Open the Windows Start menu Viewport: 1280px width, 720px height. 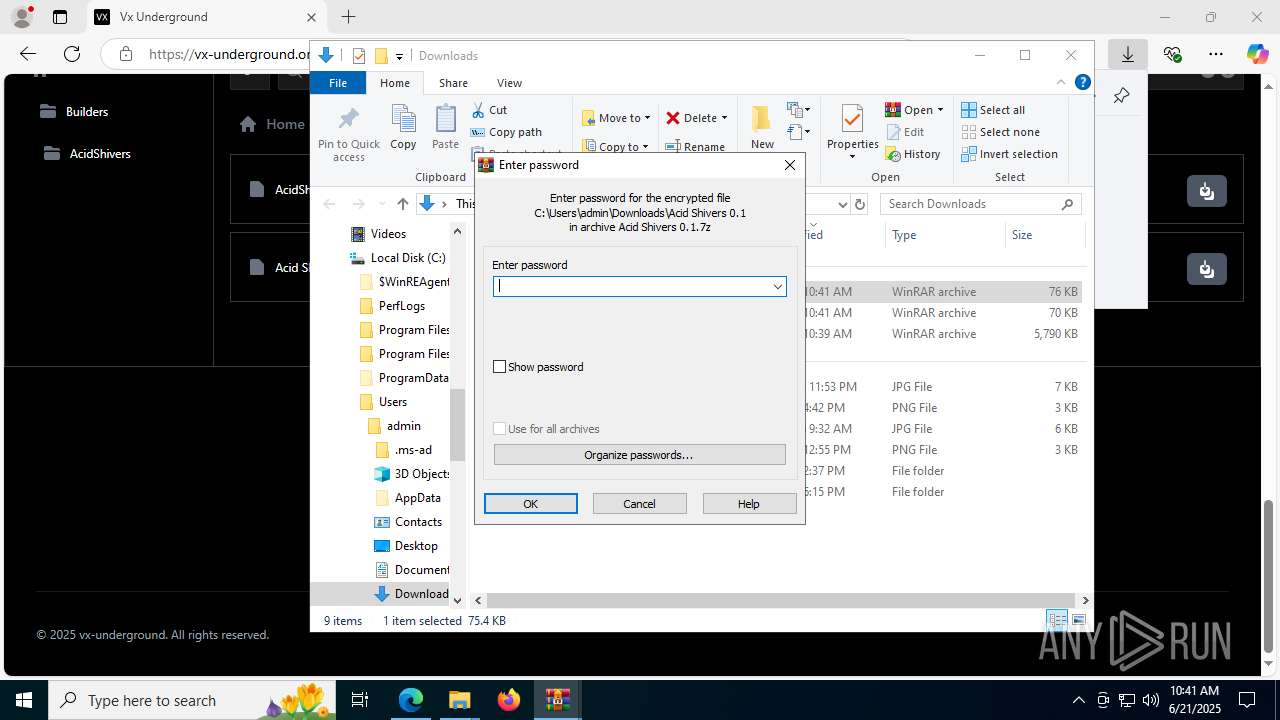point(24,700)
